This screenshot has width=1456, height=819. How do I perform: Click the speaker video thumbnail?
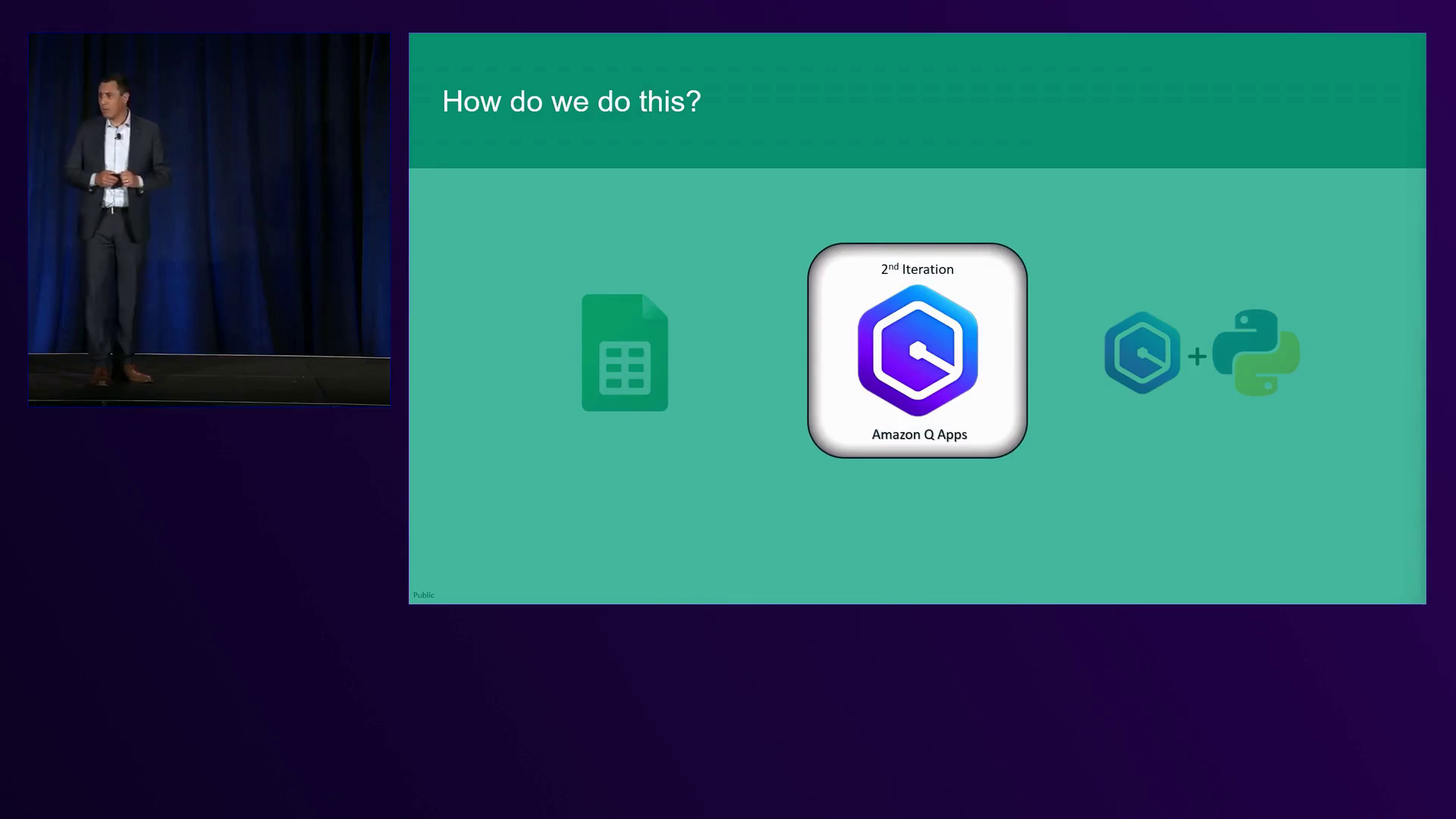(x=209, y=219)
